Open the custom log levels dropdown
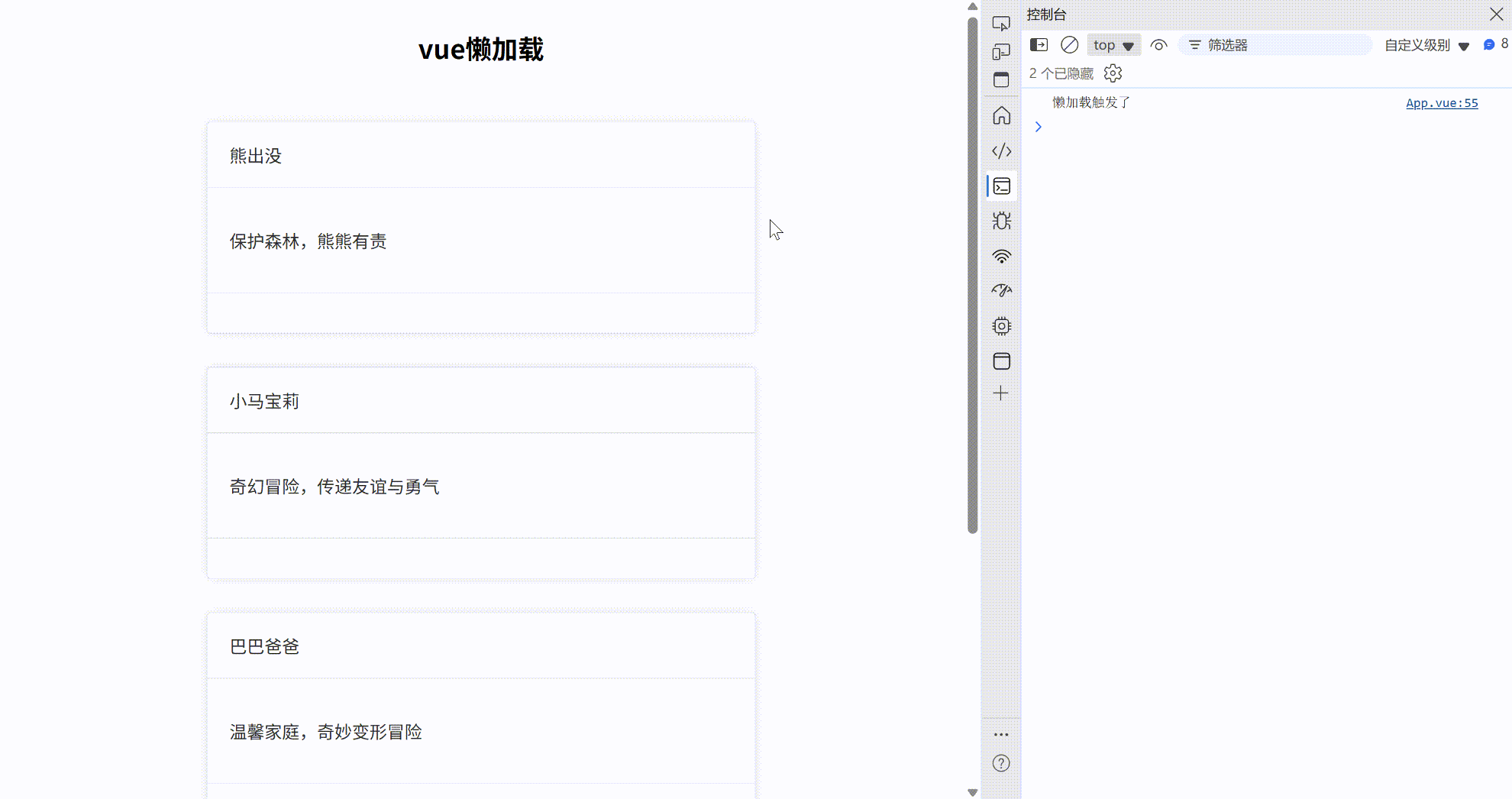Image resolution: width=1512 pixels, height=799 pixels. point(1426,45)
